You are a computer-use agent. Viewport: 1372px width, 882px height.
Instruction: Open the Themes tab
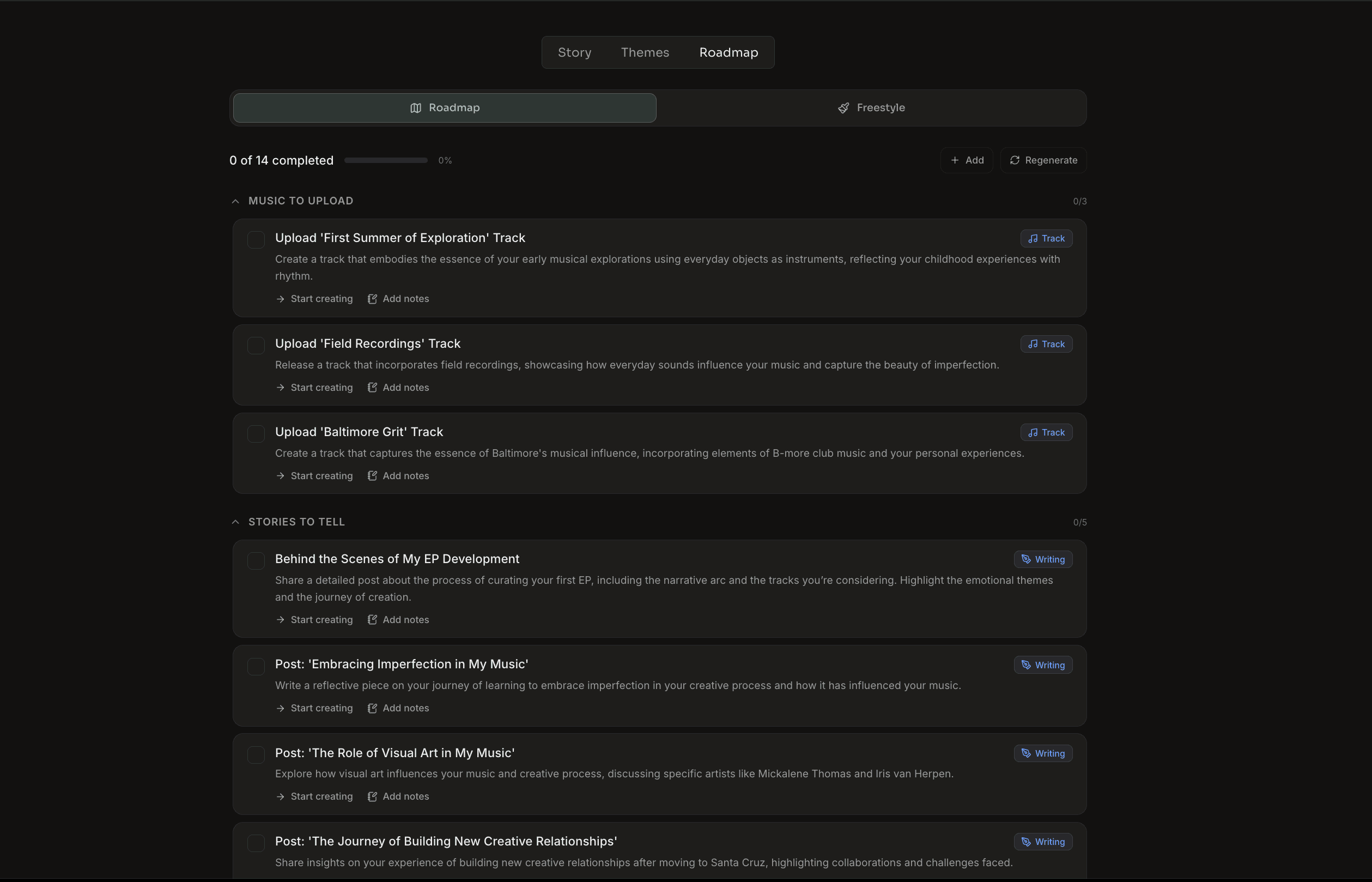coord(645,53)
